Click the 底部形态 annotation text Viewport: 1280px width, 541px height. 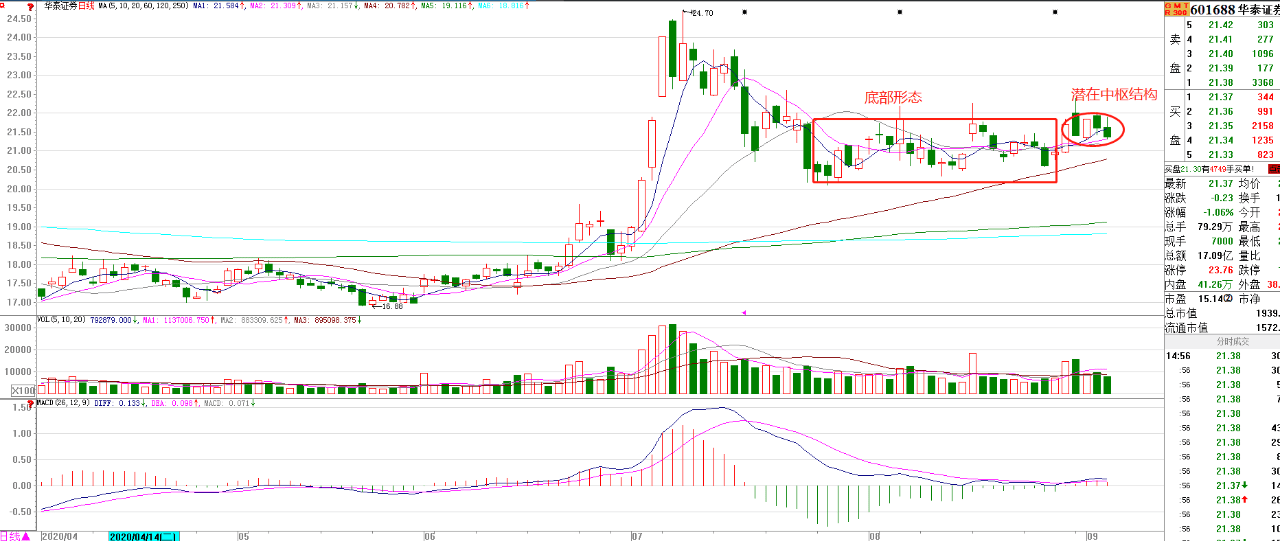[893, 97]
